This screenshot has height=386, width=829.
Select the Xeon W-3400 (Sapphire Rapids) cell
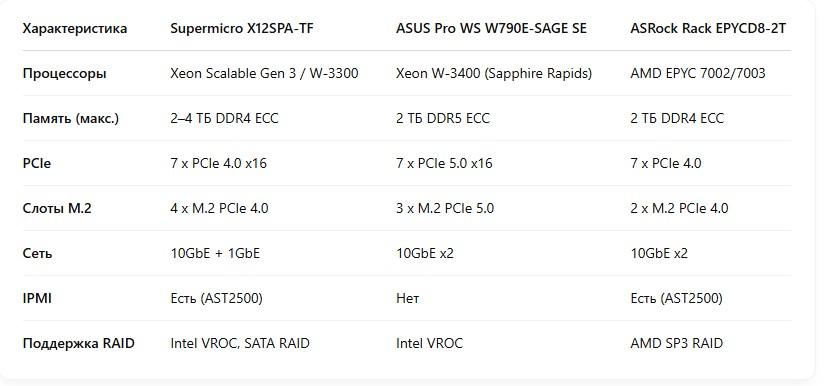pos(494,73)
